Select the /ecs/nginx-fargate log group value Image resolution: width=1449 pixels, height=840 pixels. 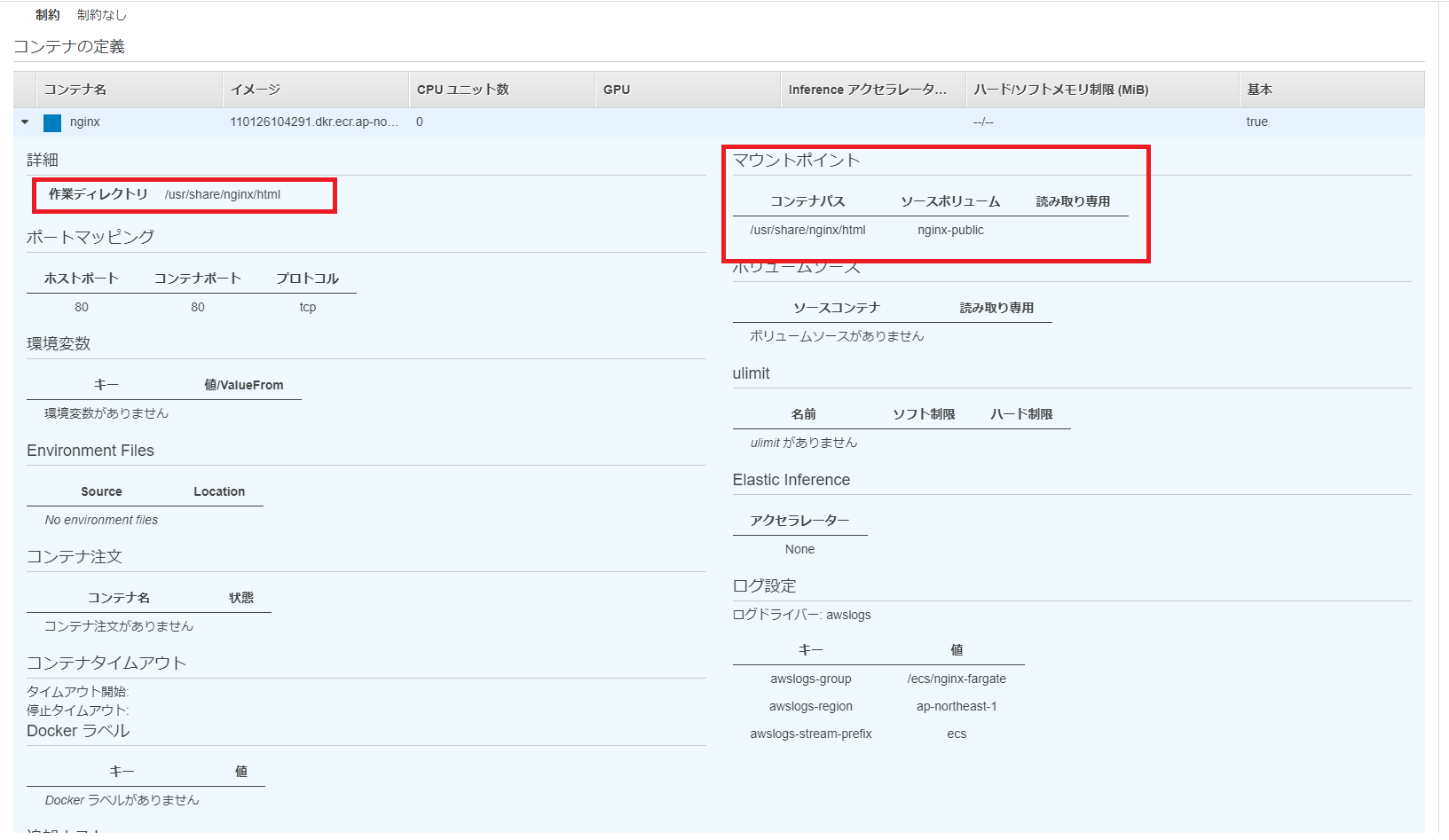(957, 679)
